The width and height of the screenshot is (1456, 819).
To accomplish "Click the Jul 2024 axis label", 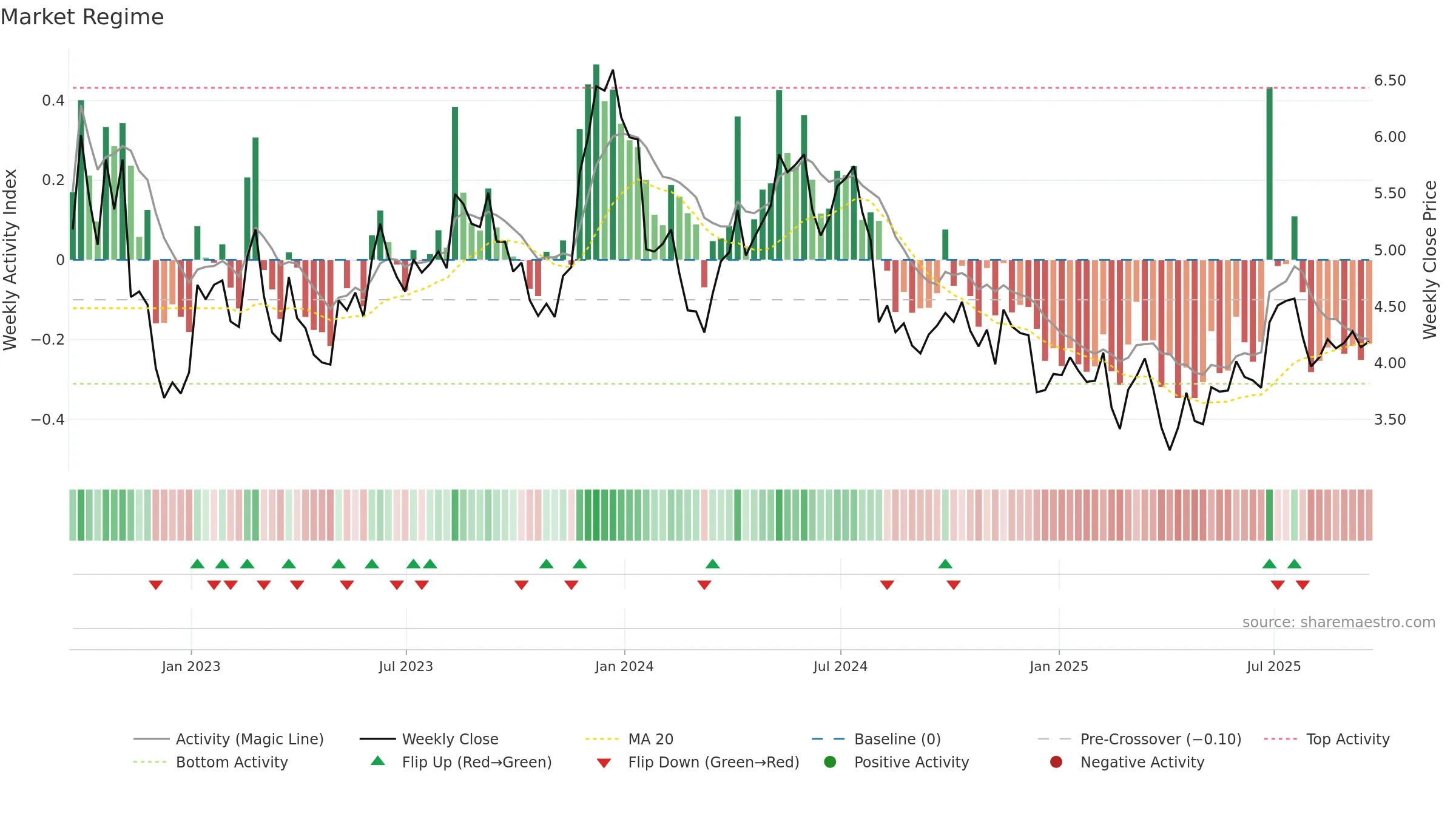I will [840, 666].
